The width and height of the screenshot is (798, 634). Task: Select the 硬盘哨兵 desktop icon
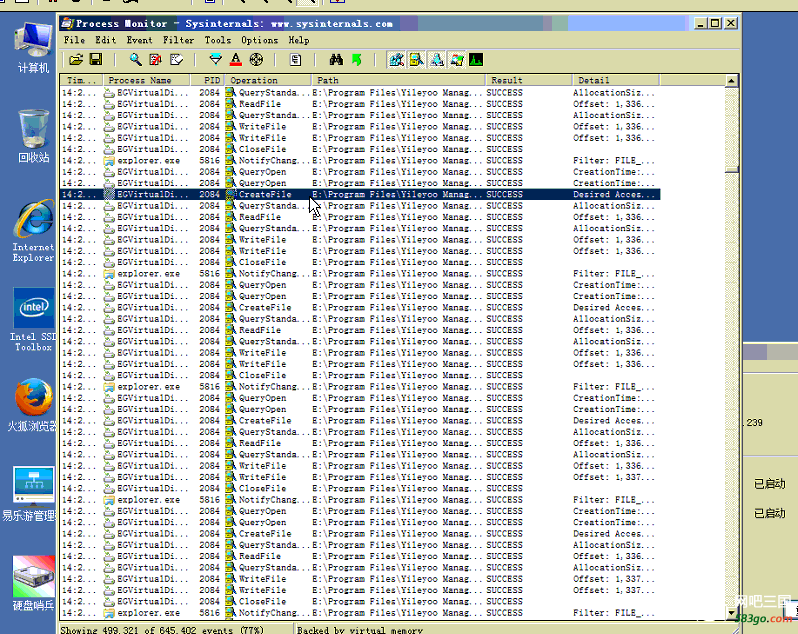(33, 583)
